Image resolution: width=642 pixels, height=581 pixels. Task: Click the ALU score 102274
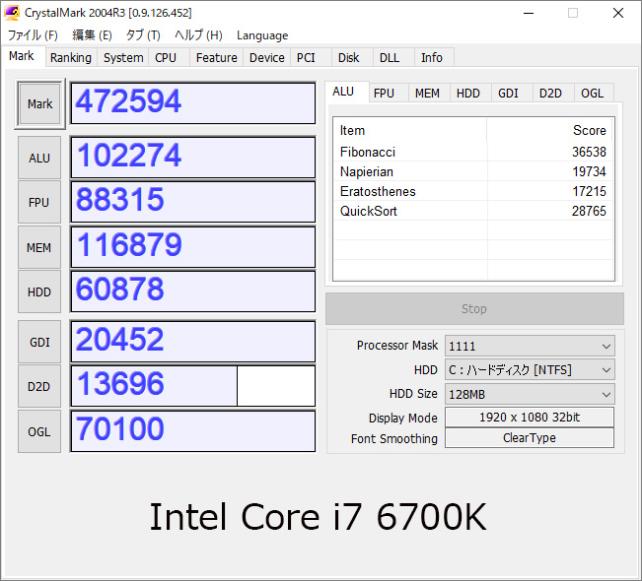[193, 157]
